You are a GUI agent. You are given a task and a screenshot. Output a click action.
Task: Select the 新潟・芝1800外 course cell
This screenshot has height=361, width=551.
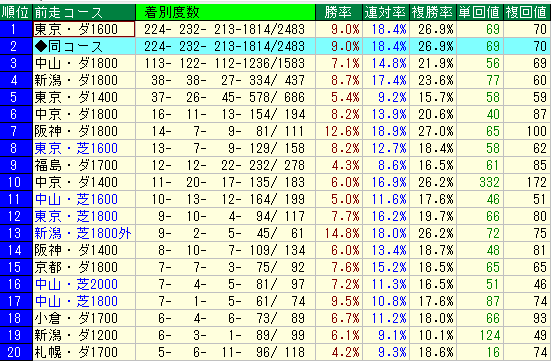click(84, 233)
